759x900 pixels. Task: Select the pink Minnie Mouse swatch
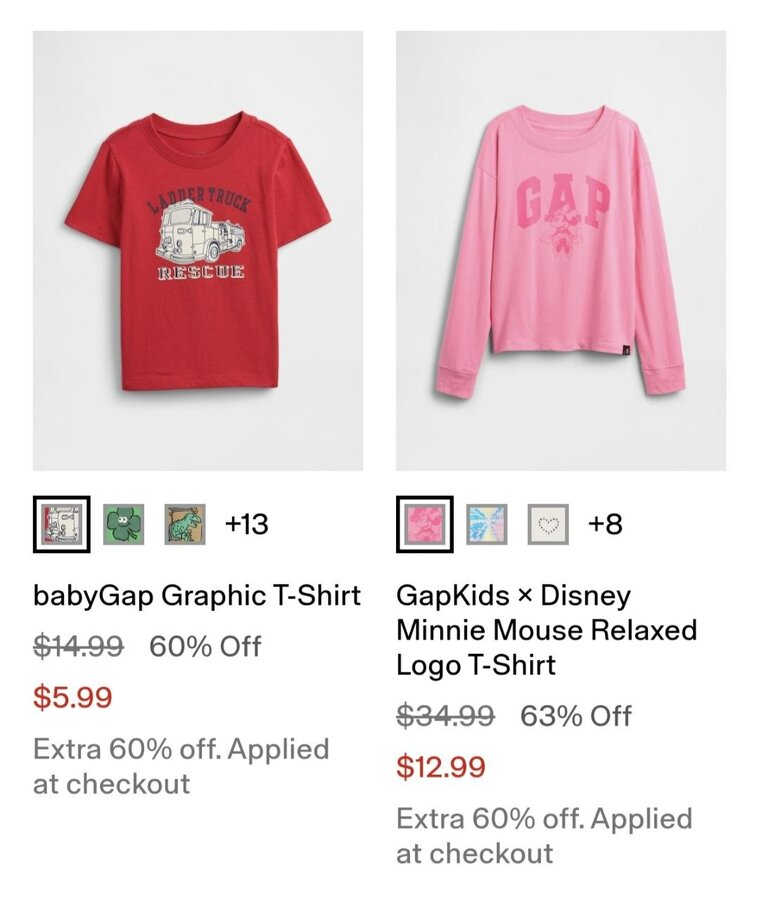coord(424,523)
